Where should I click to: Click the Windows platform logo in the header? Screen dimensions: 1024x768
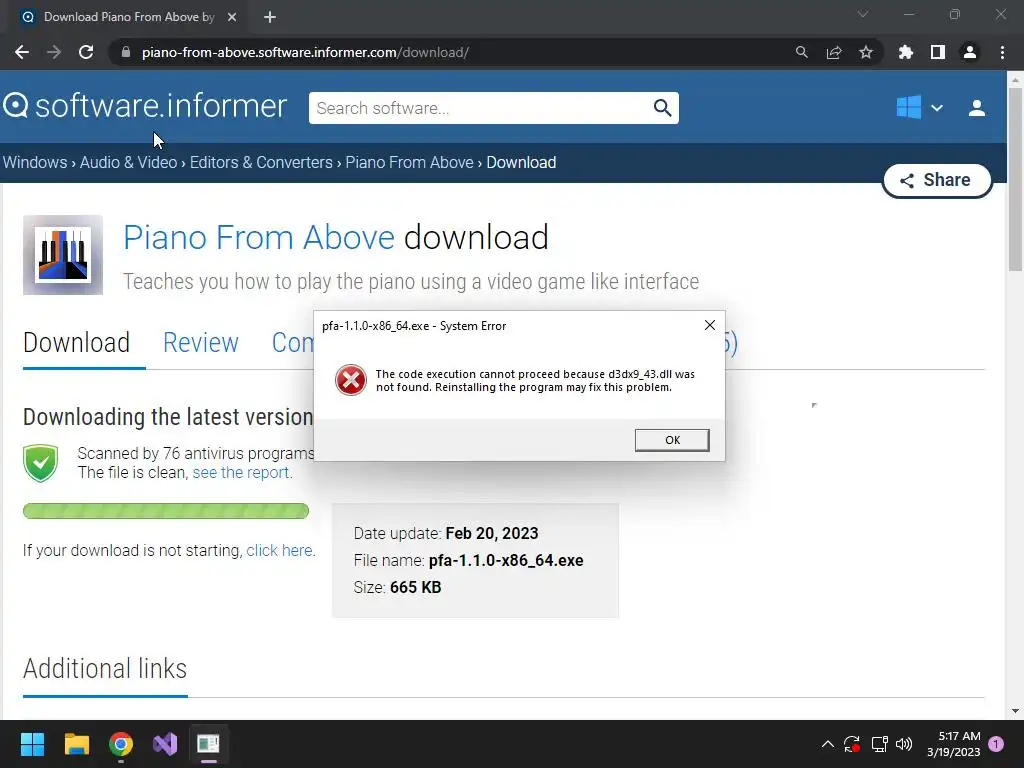click(x=908, y=107)
